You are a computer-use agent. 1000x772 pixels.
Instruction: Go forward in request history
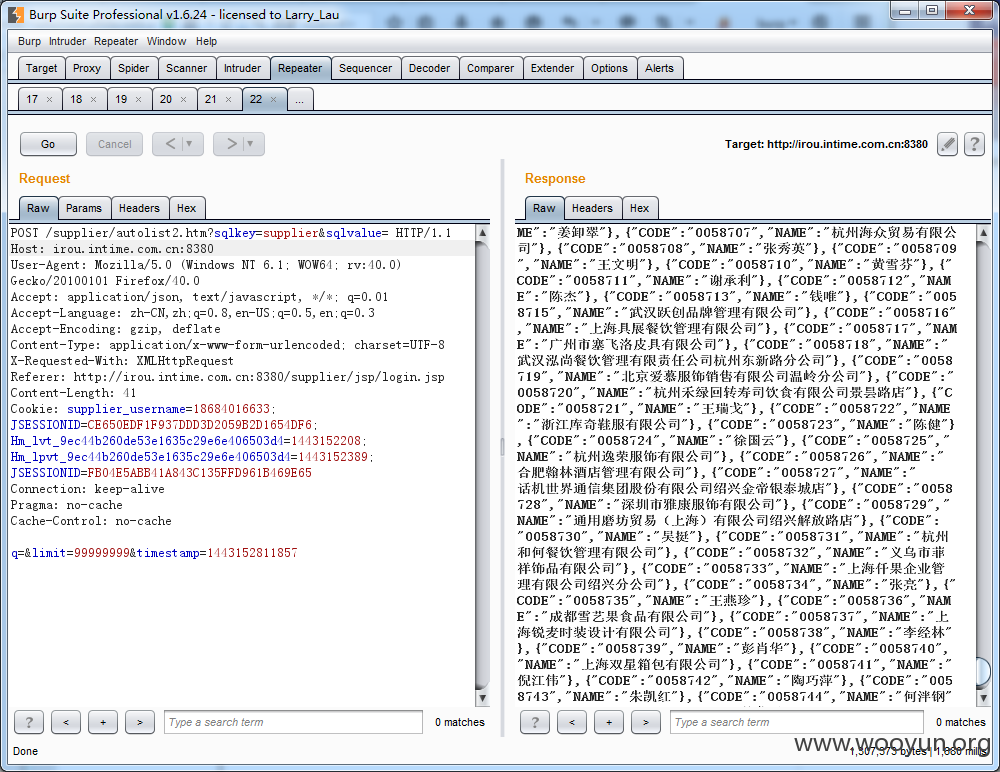click(x=232, y=144)
